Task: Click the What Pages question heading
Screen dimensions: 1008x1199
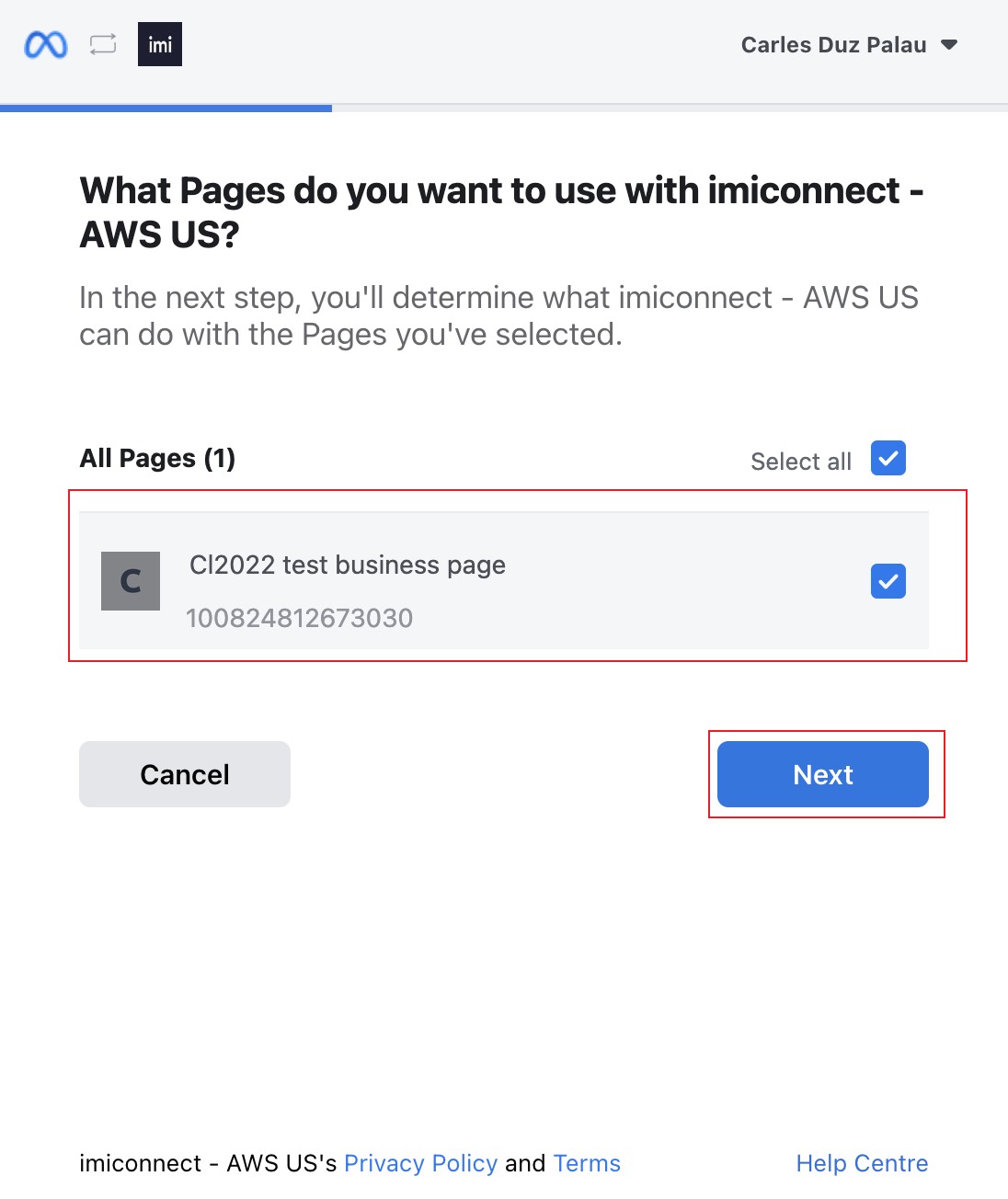Action: (502, 212)
